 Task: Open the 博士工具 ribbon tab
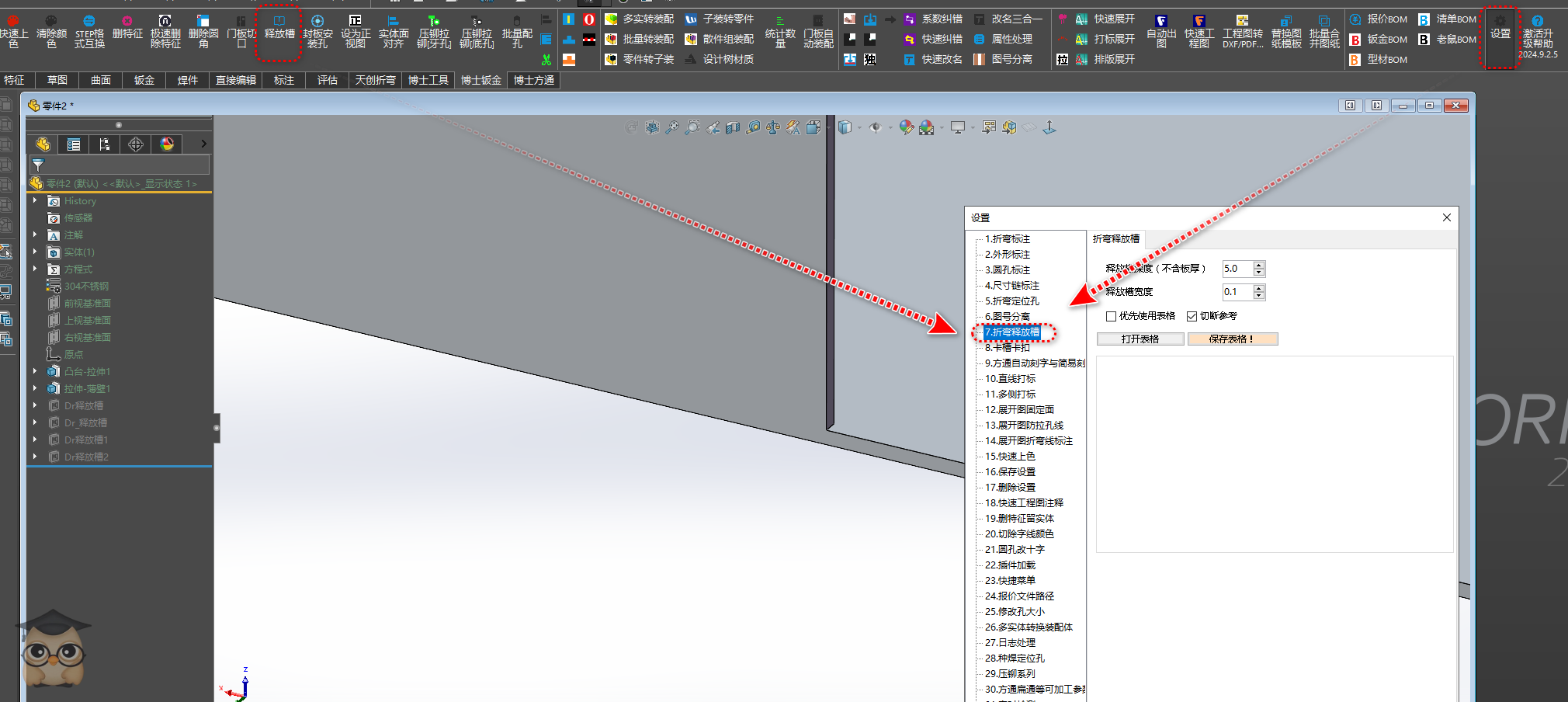click(428, 80)
